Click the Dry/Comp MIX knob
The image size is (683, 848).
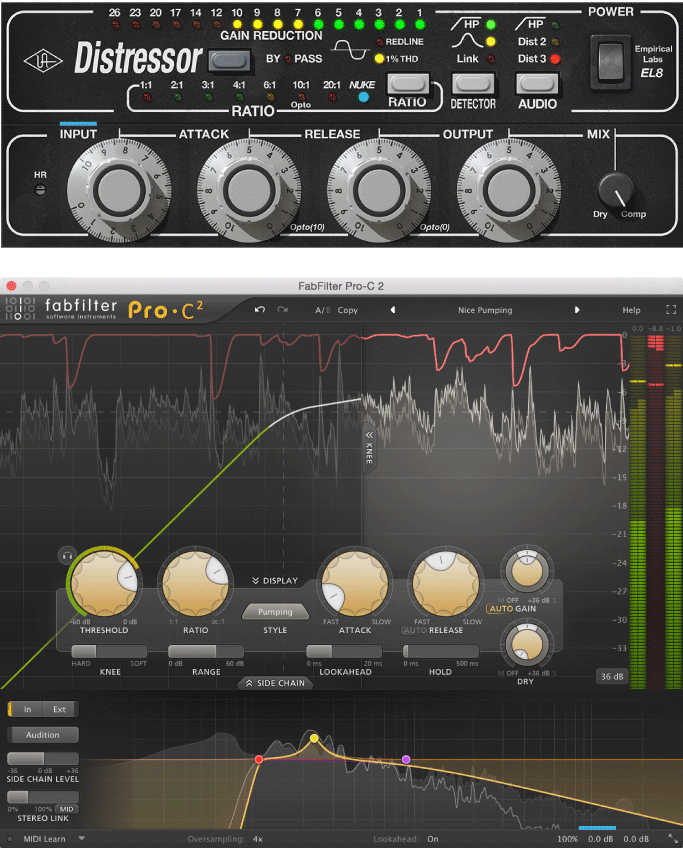[616, 190]
